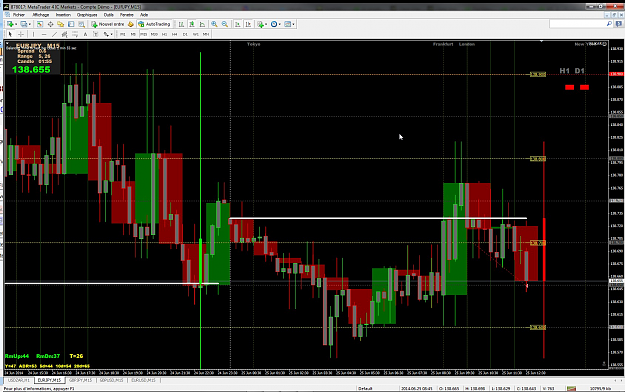Select the Horizontal Line tool

click(x=44, y=34)
